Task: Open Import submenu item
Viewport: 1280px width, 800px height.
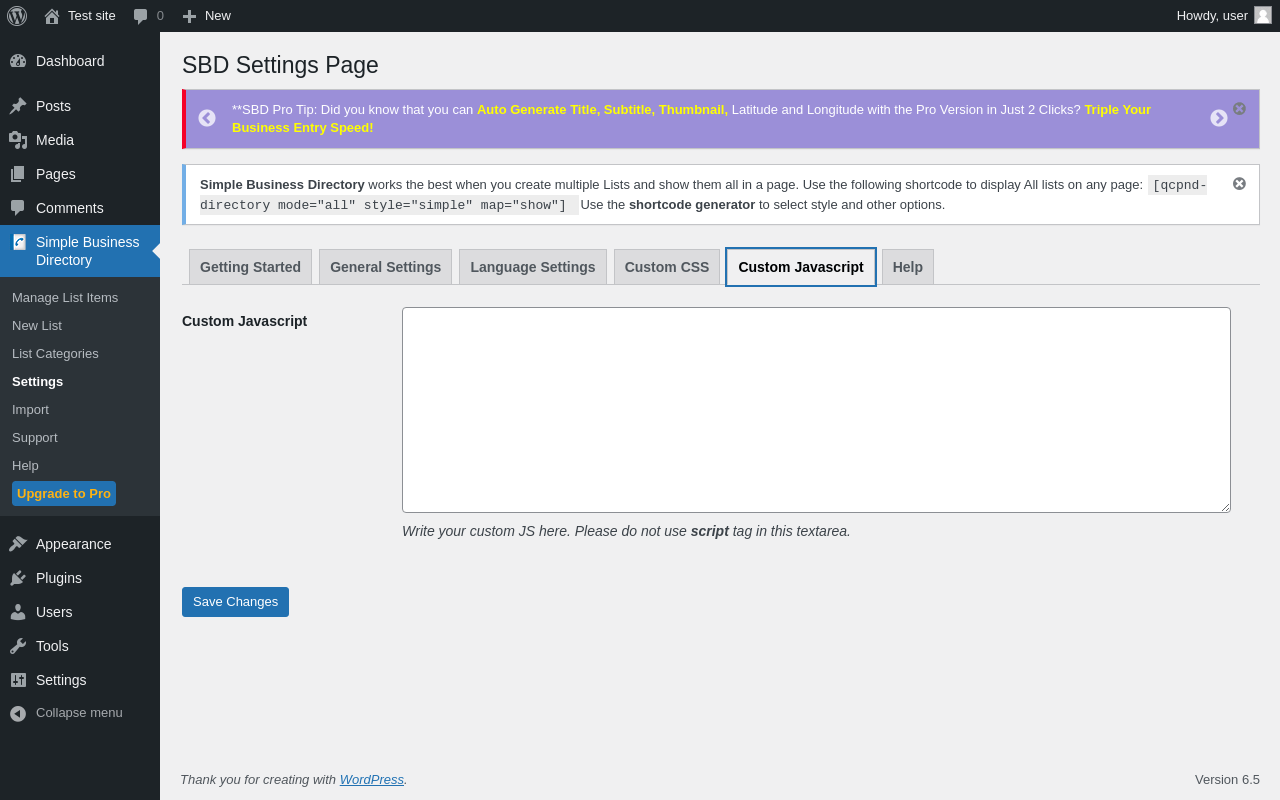Action: [x=30, y=409]
